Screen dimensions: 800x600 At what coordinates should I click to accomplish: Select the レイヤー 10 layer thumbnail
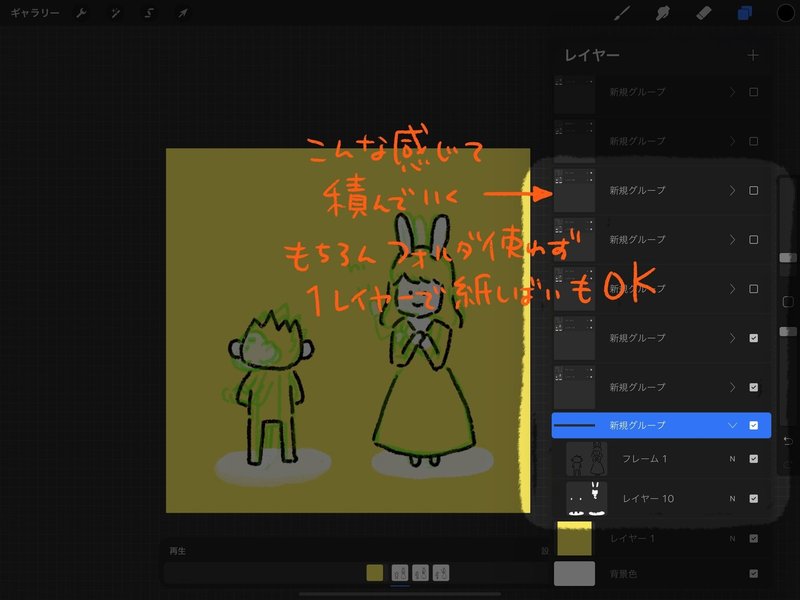(586, 498)
